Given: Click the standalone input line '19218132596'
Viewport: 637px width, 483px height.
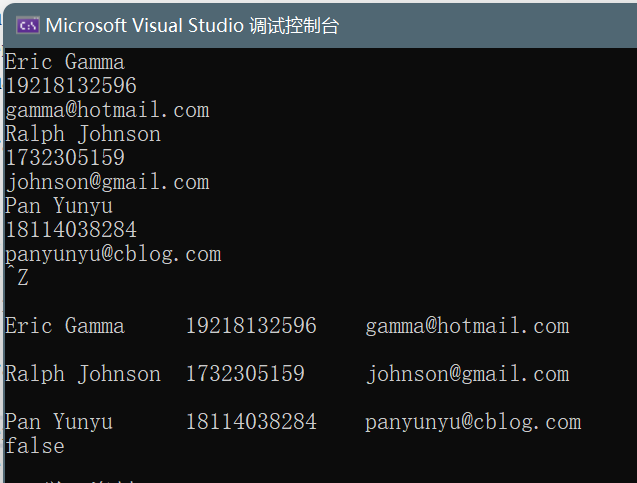Looking at the screenshot, I should click(71, 86).
